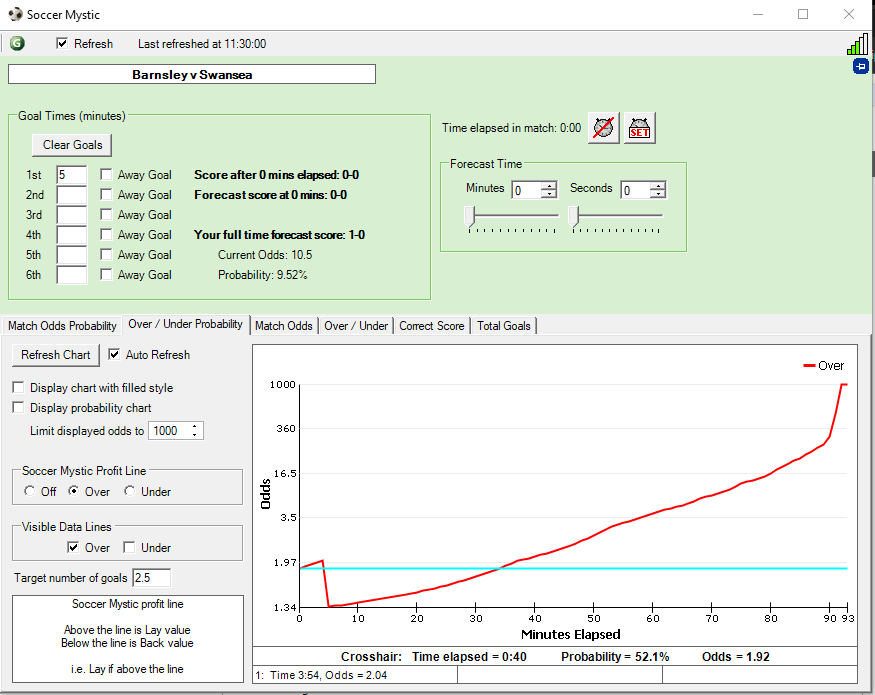Switch to the Correct Score tab
Screen dimensions: 875x695
pyautogui.click(x=431, y=326)
